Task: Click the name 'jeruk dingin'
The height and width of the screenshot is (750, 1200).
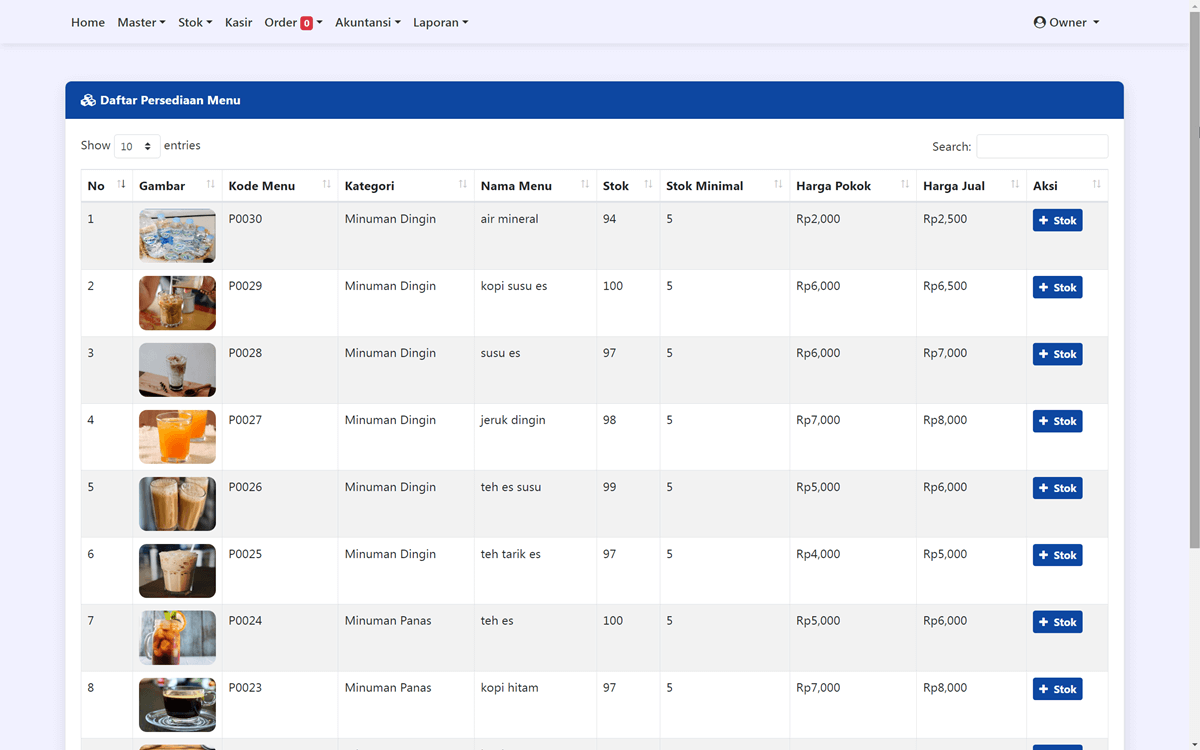Action: (513, 420)
